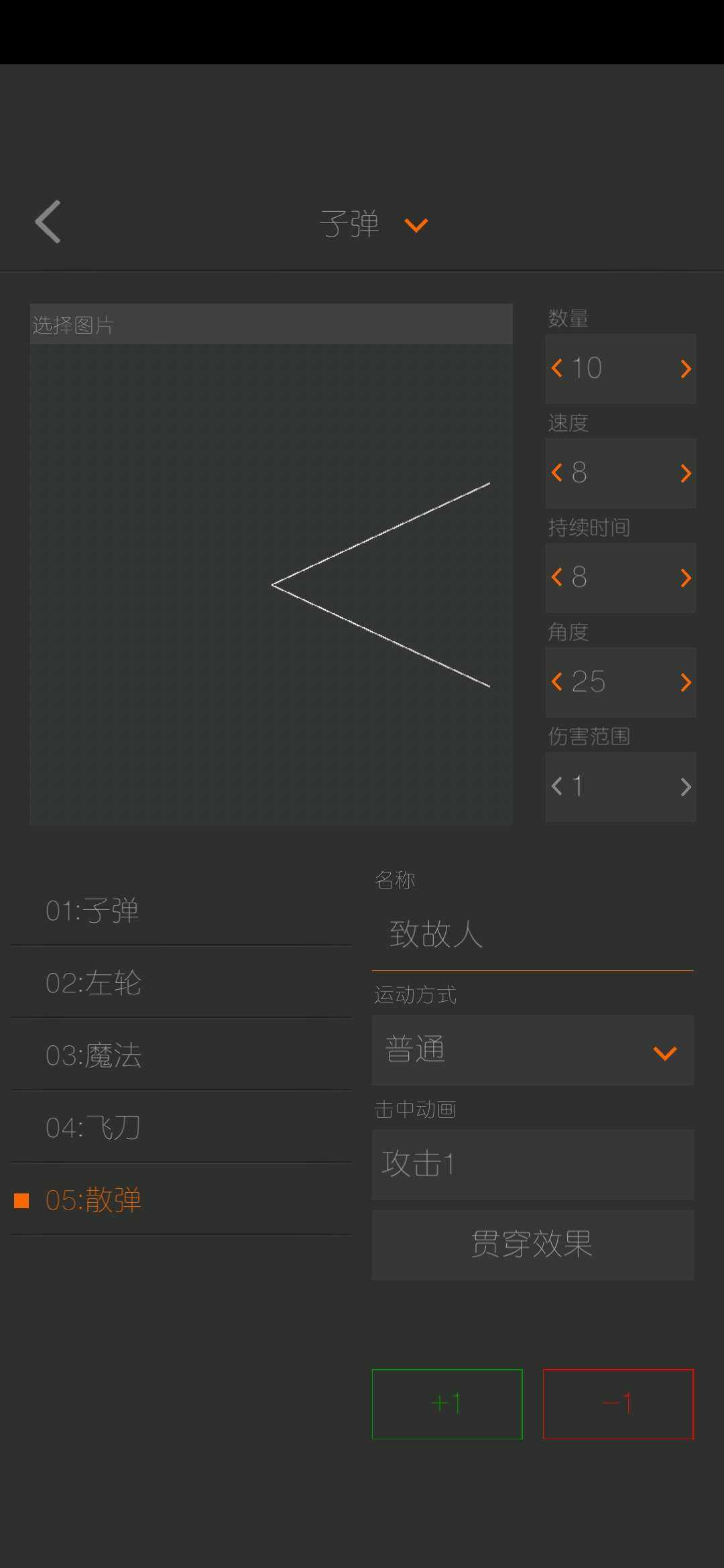The image size is (724, 1568).
Task: Select 03:魔法 list entry
Action: [x=181, y=1055]
